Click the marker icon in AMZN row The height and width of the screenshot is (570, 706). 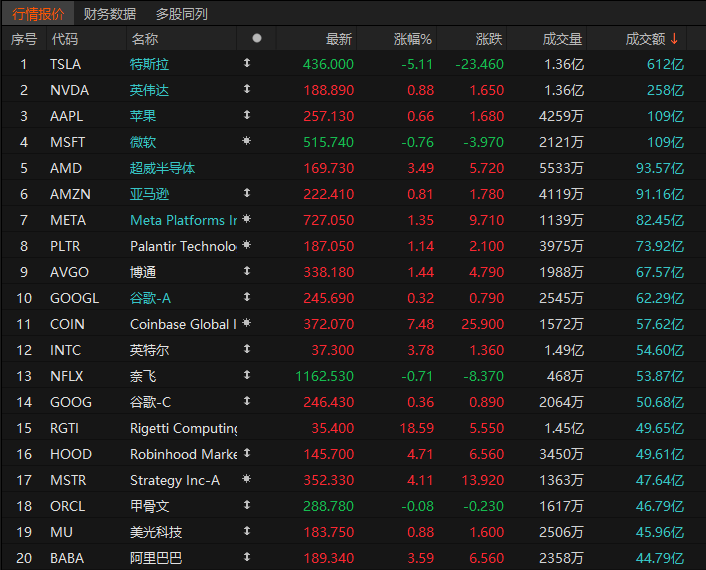(x=247, y=193)
